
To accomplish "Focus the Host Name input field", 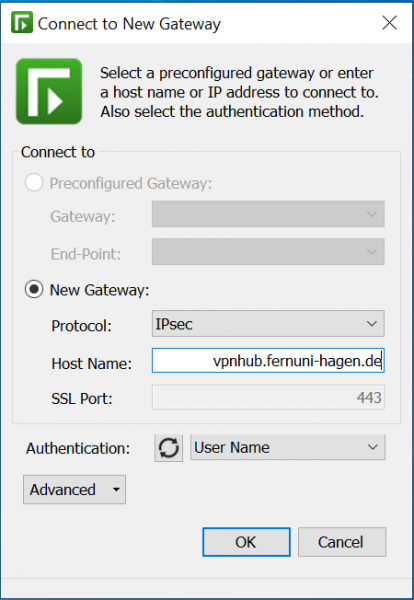I will point(268,360).
